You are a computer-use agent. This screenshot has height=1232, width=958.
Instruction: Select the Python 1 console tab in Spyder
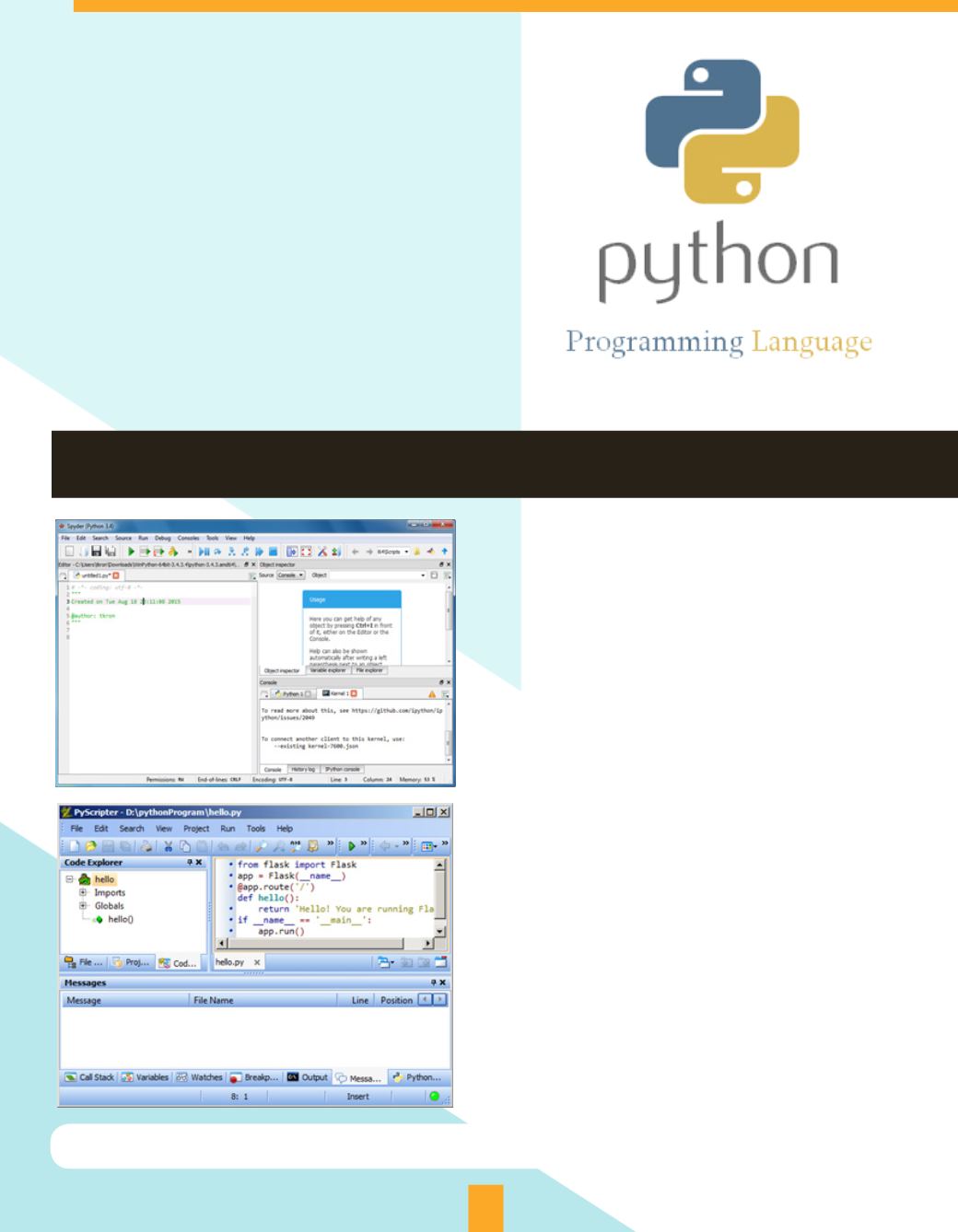(x=291, y=693)
